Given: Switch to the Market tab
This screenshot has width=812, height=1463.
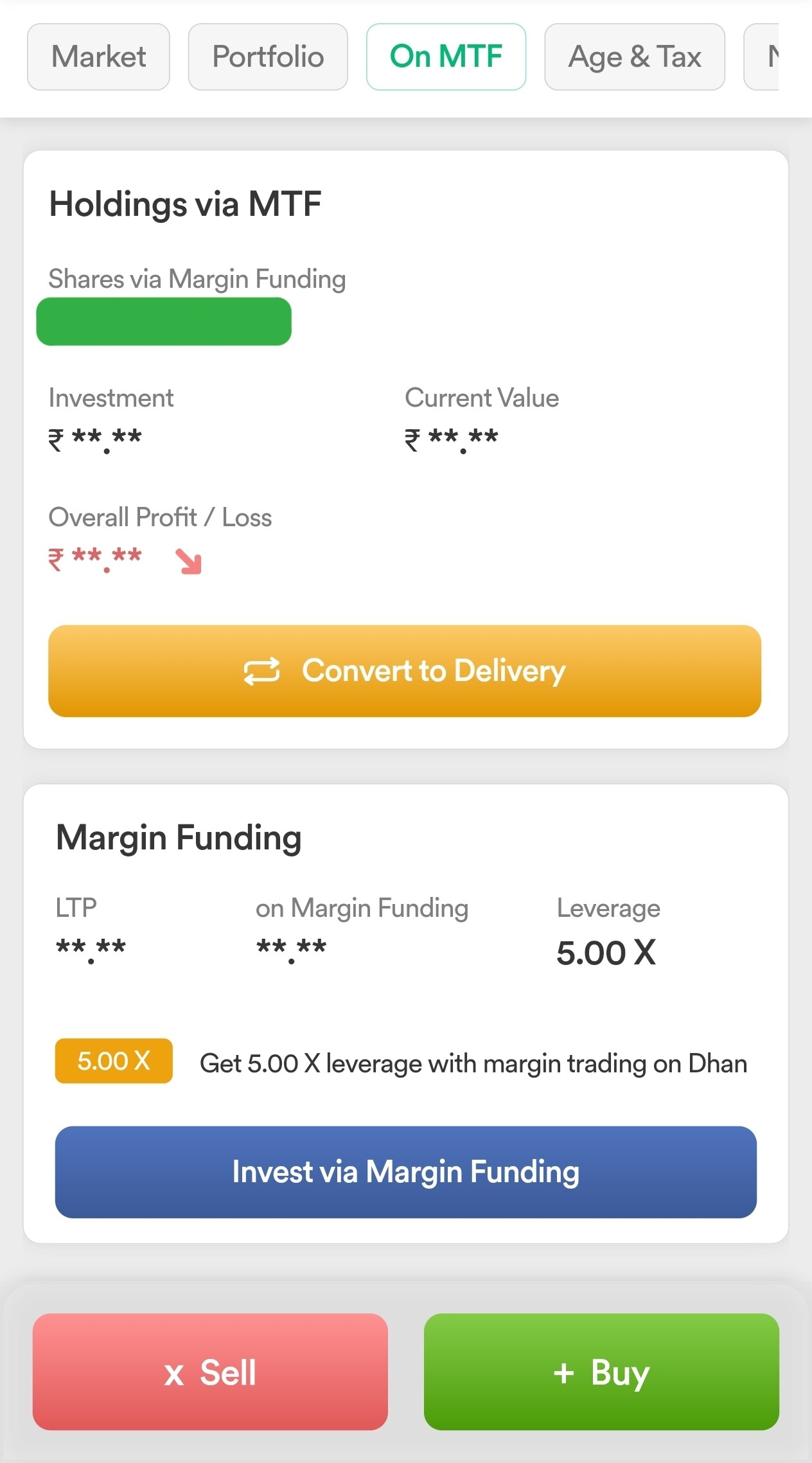Looking at the screenshot, I should [98, 57].
